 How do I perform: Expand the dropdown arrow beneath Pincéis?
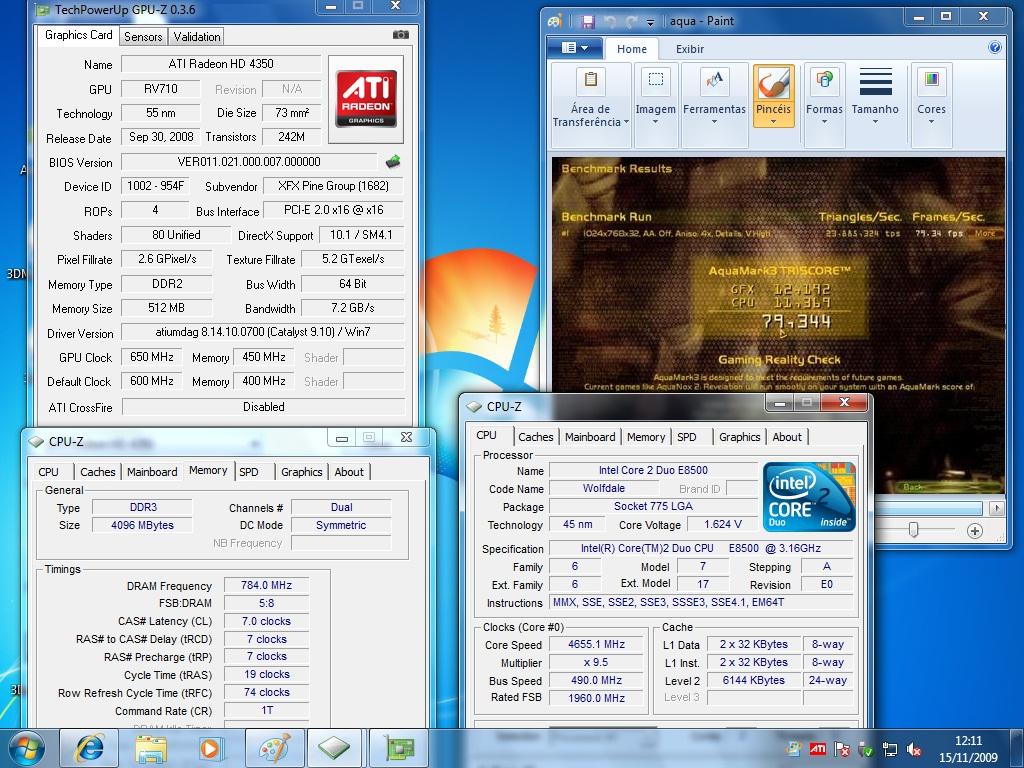pos(773,122)
